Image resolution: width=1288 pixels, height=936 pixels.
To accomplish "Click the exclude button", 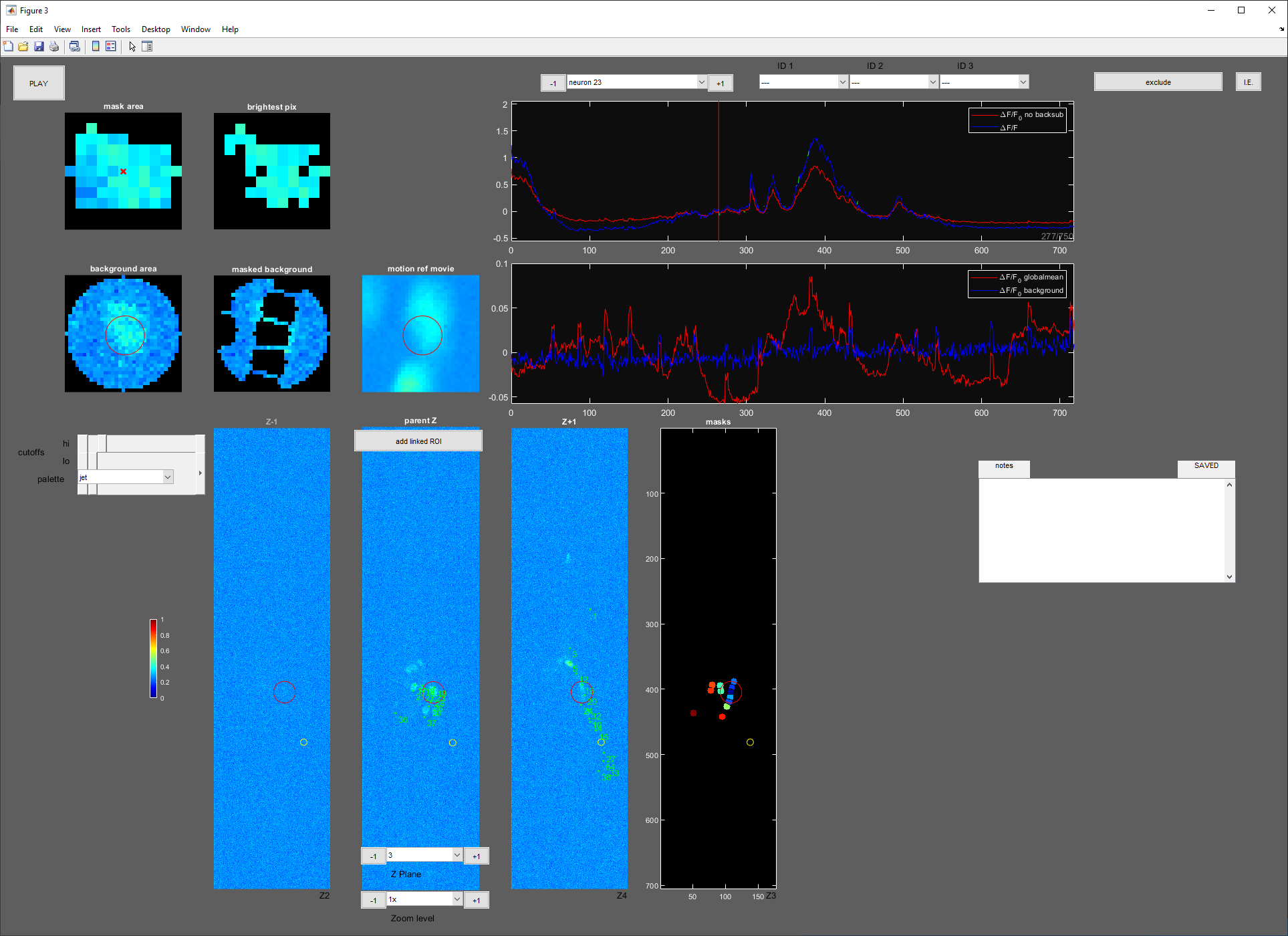I will point(1158,82).
